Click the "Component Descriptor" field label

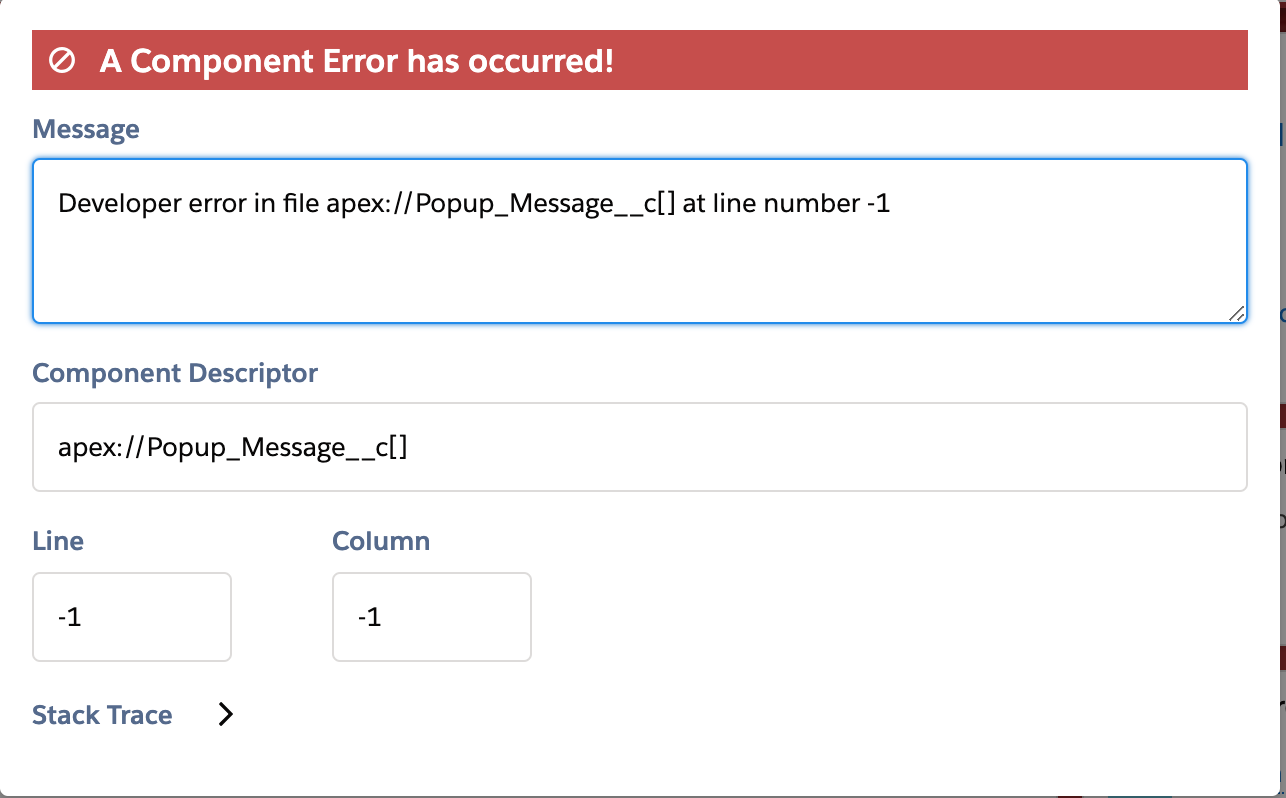(175, 373)
